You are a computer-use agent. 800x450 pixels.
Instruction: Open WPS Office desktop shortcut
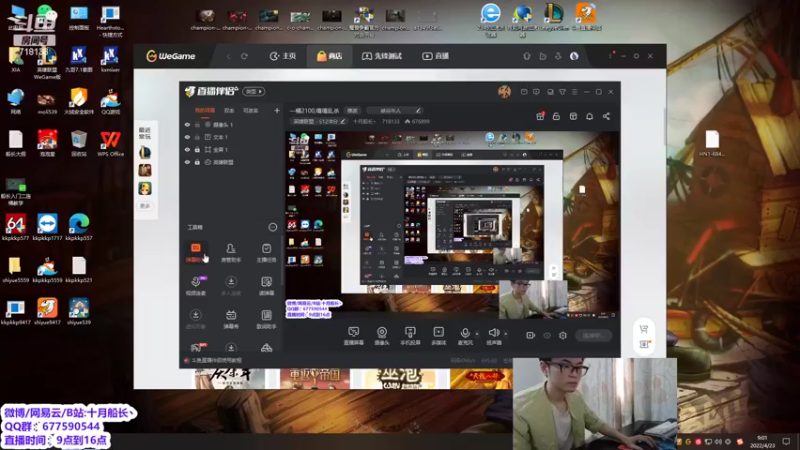coord(110,143)
